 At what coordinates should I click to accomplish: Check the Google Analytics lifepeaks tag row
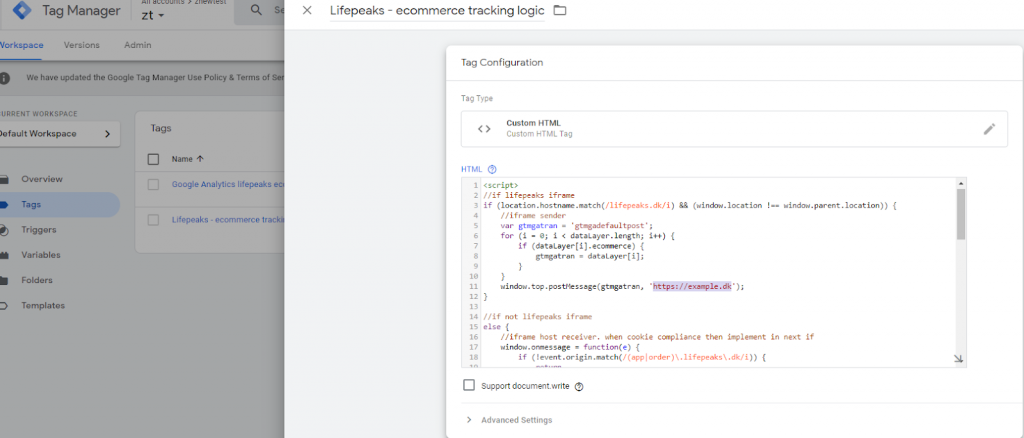153,184
